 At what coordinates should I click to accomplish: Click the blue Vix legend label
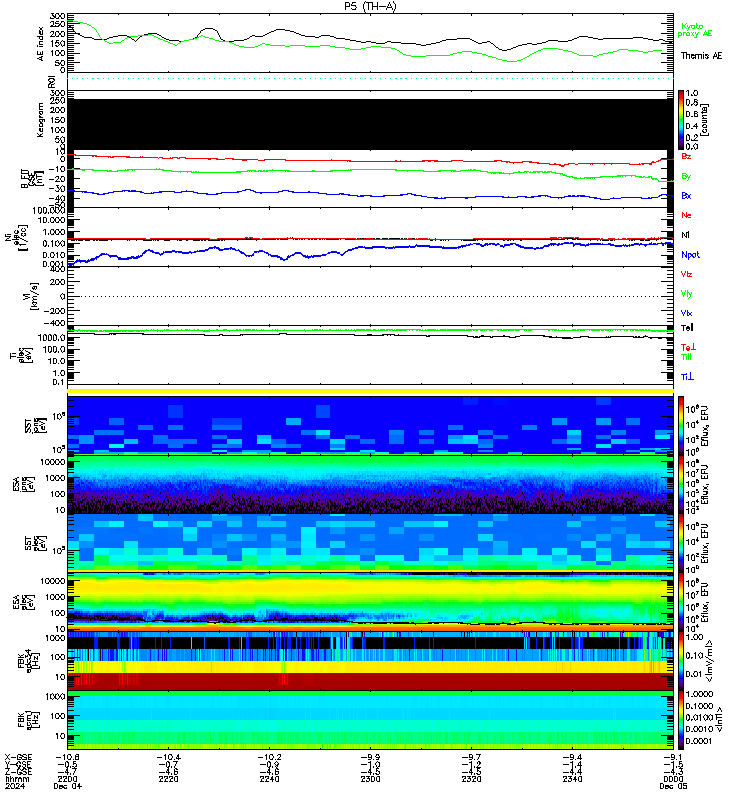[x=686, y=313]
